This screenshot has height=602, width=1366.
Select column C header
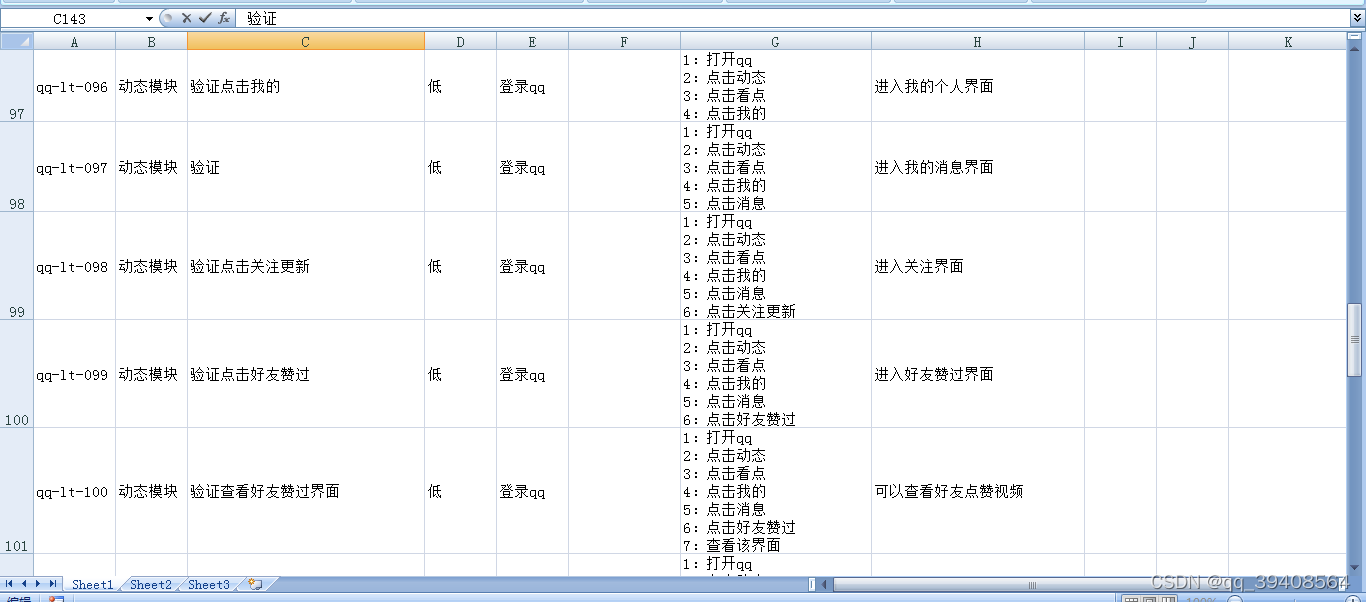click(x=305, y=41)
